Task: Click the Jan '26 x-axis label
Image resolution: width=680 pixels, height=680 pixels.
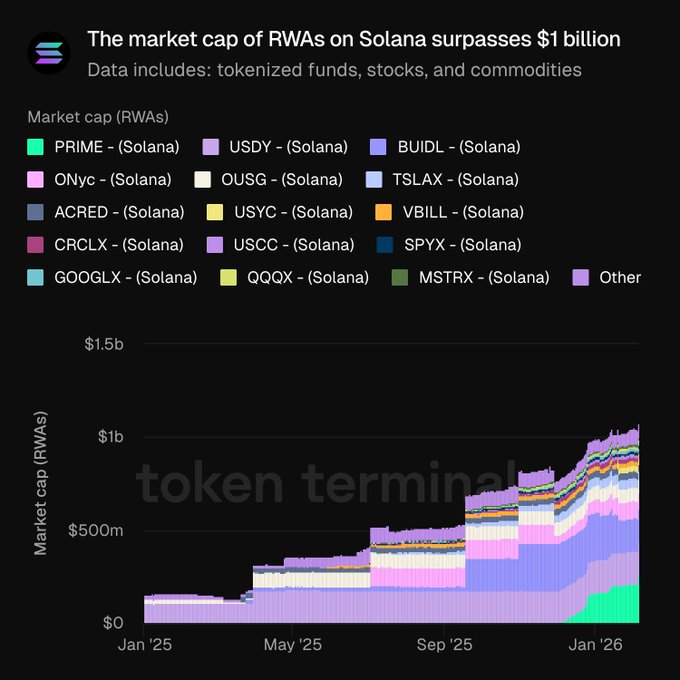Action: coord(596,645)
